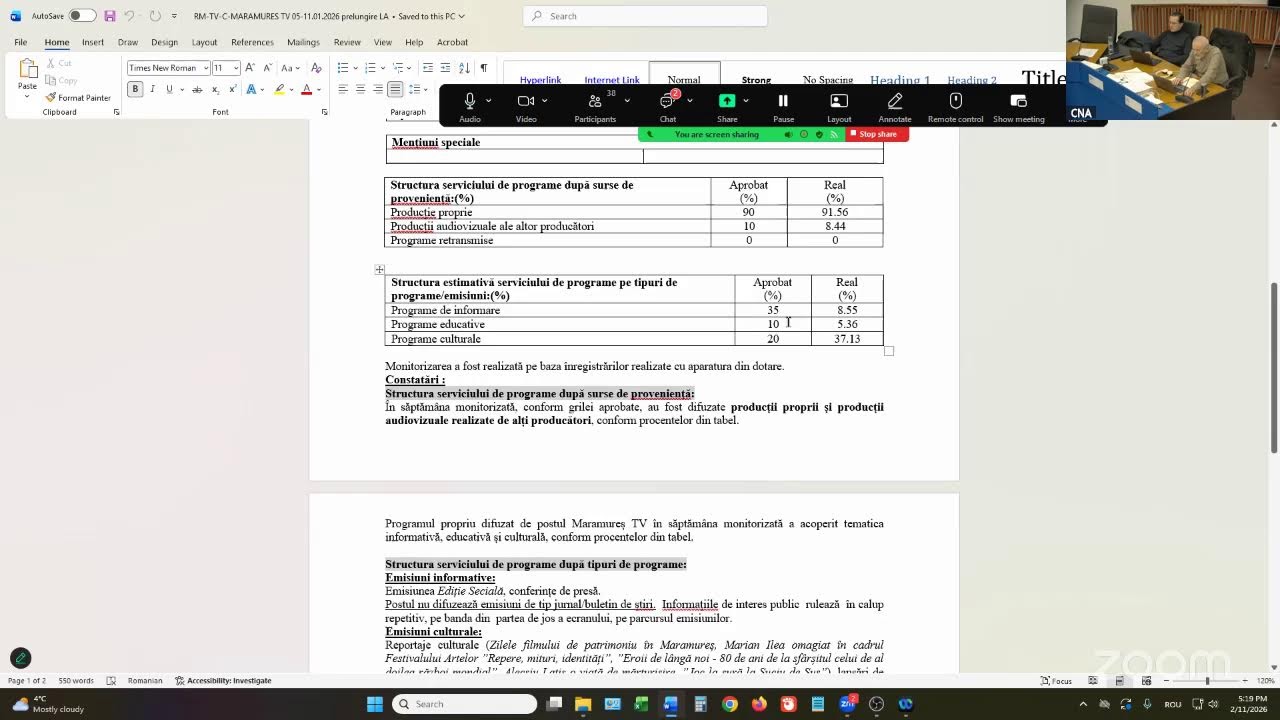Screen dimensions: 1280x720
Task: Apply red font color
Action: coord(306,89)
